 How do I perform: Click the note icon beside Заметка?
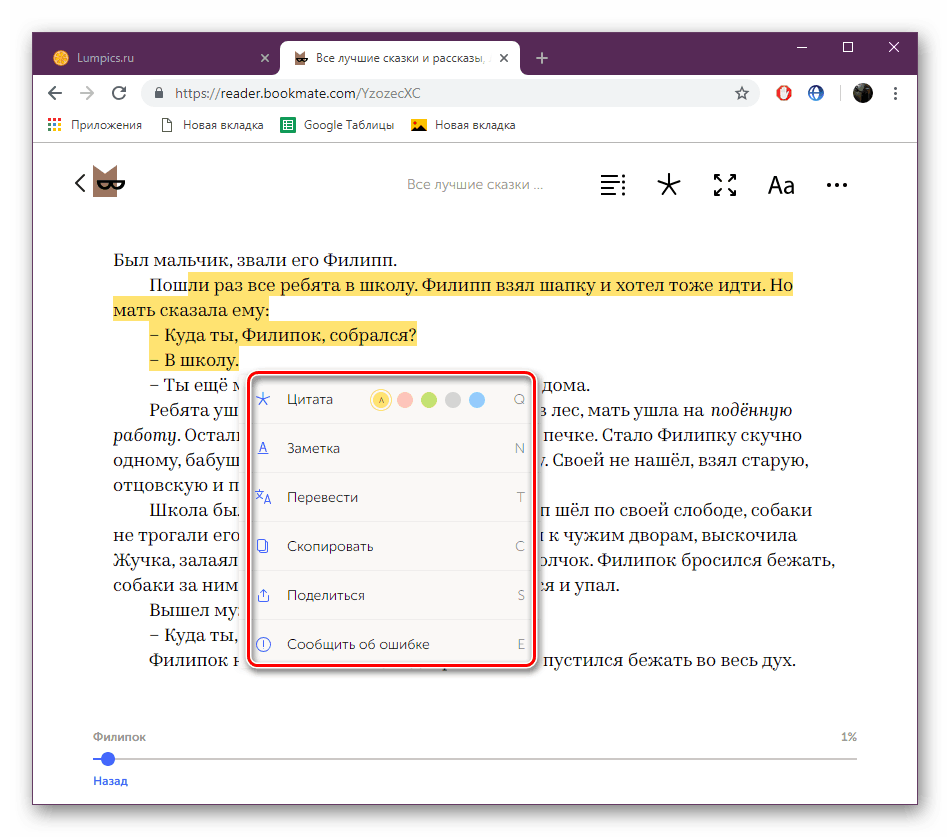(263, 448)
